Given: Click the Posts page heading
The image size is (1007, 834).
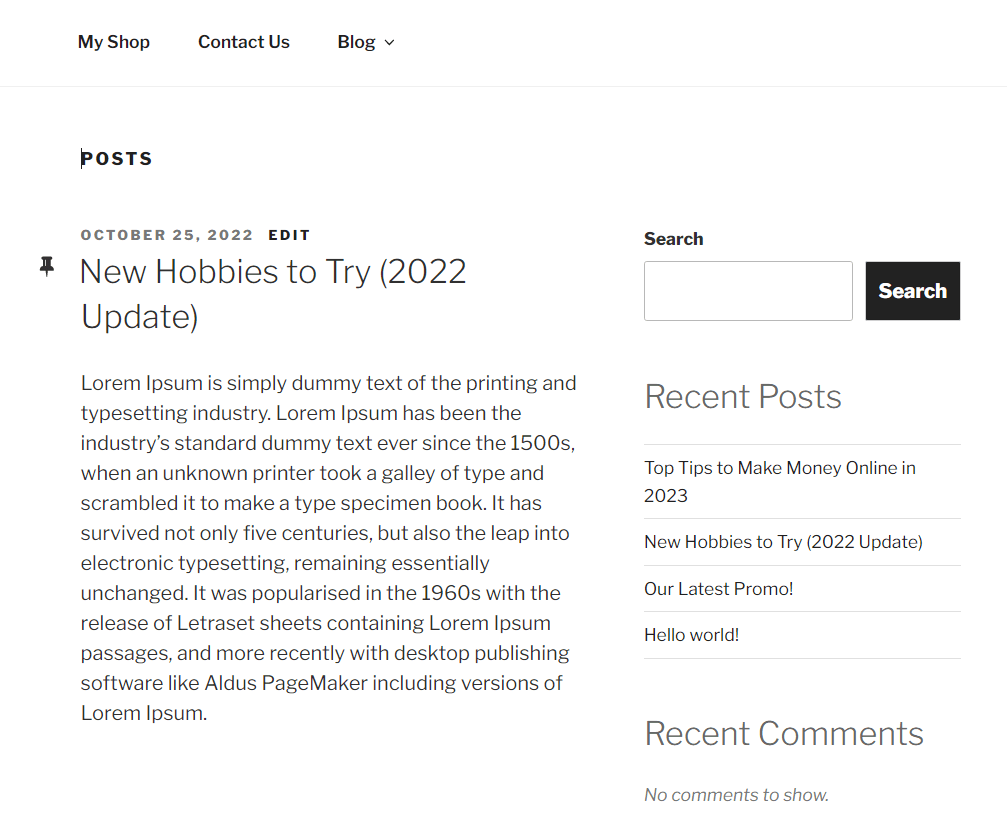Looking at the screenshot, I should 117,158.
